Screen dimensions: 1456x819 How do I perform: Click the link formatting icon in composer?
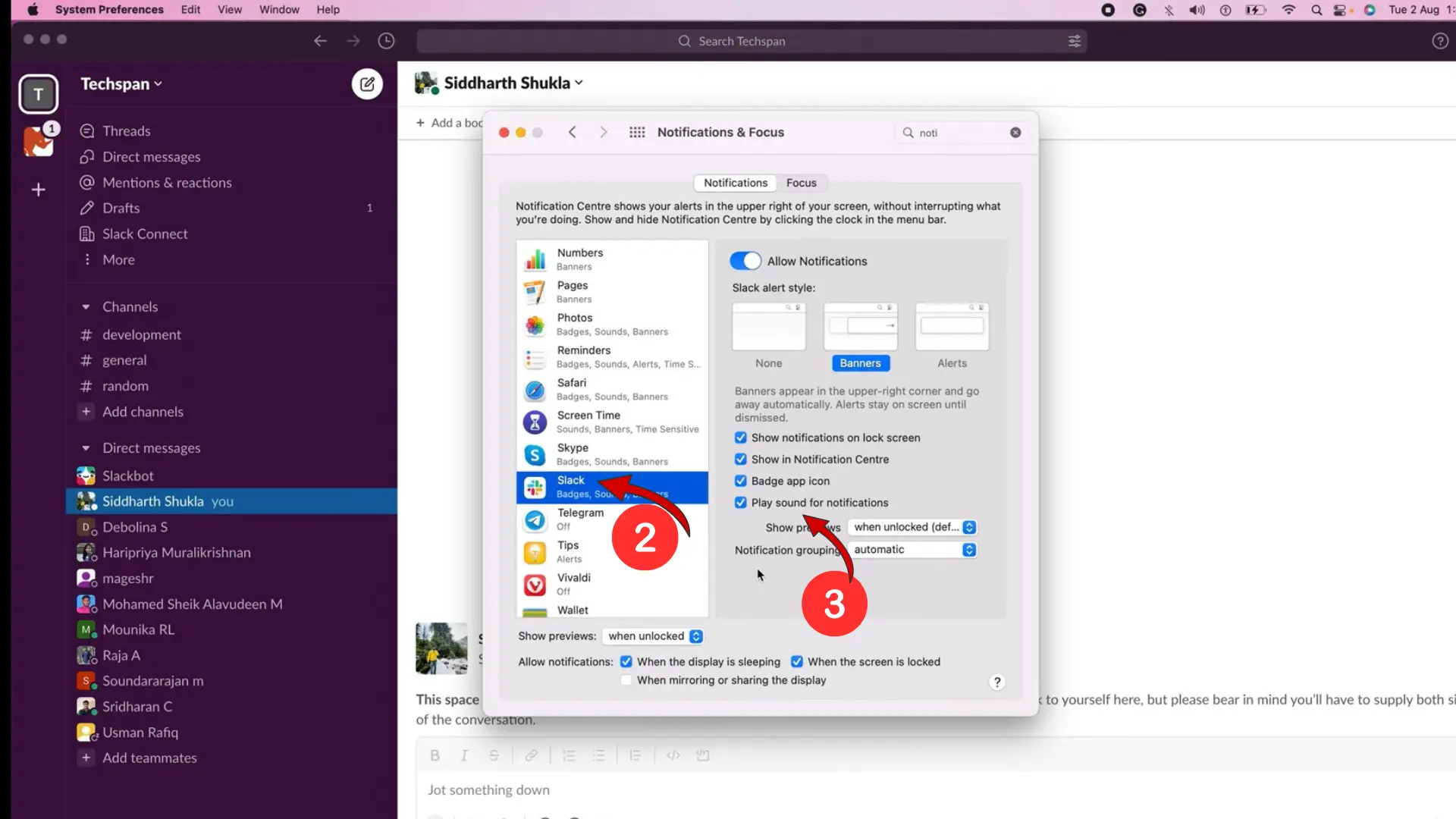(x=531, y=755)
